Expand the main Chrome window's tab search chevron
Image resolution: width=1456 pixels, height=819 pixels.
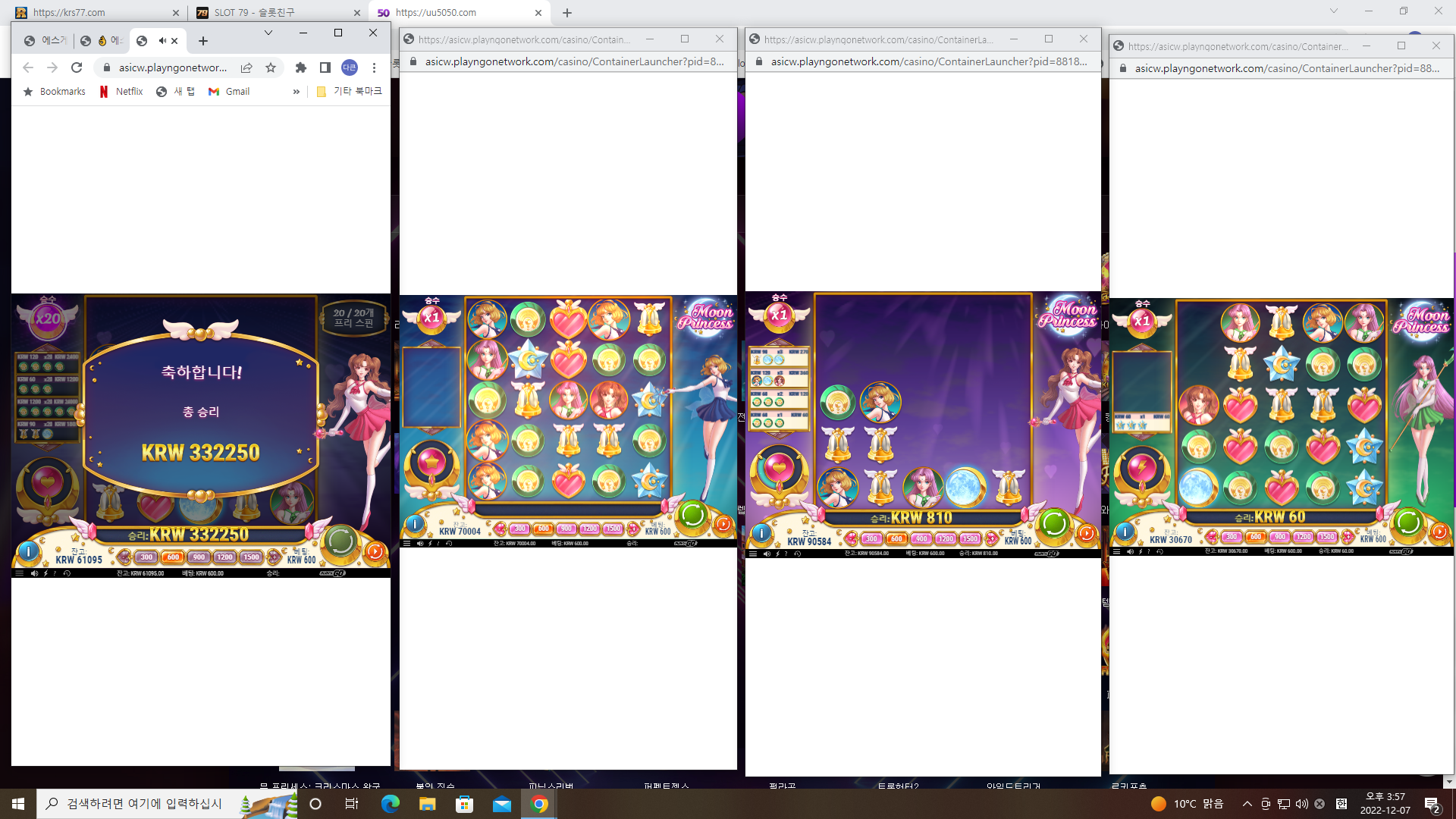click(x=1333, y=11)
